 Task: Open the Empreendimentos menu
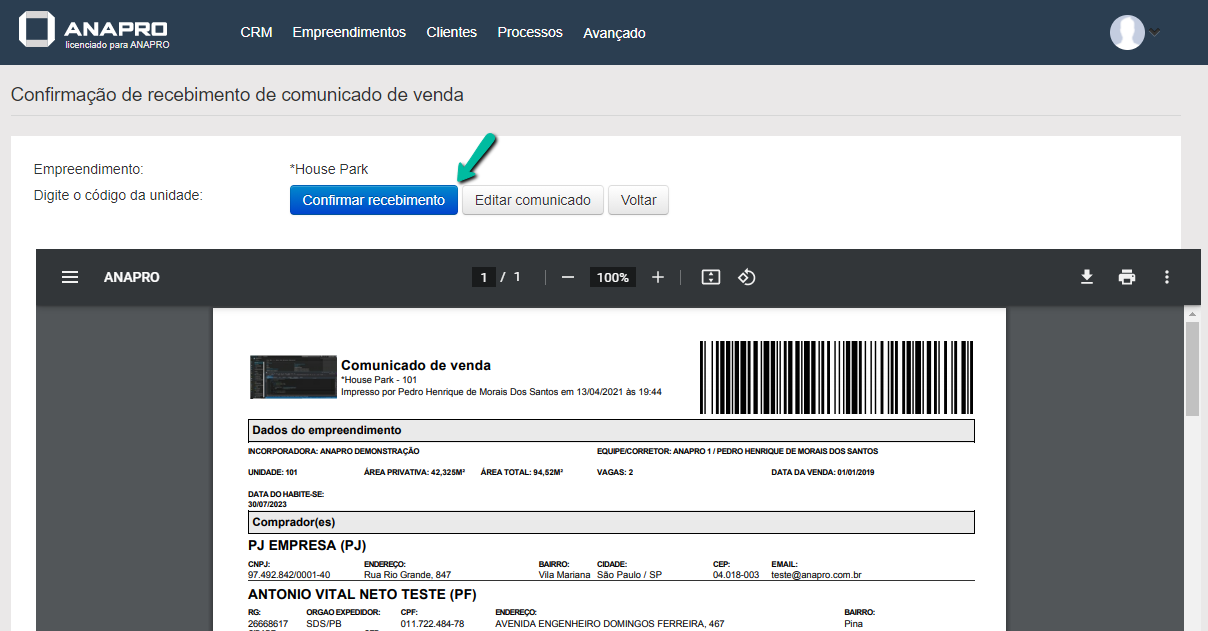pyautogui.click(x=349, y=32)
